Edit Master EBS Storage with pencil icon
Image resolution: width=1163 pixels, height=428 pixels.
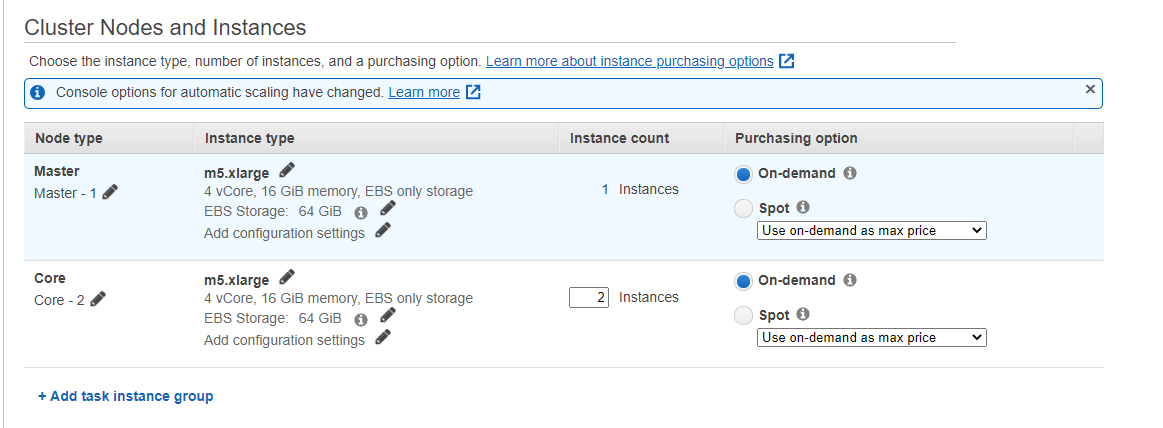coord(388,209)
